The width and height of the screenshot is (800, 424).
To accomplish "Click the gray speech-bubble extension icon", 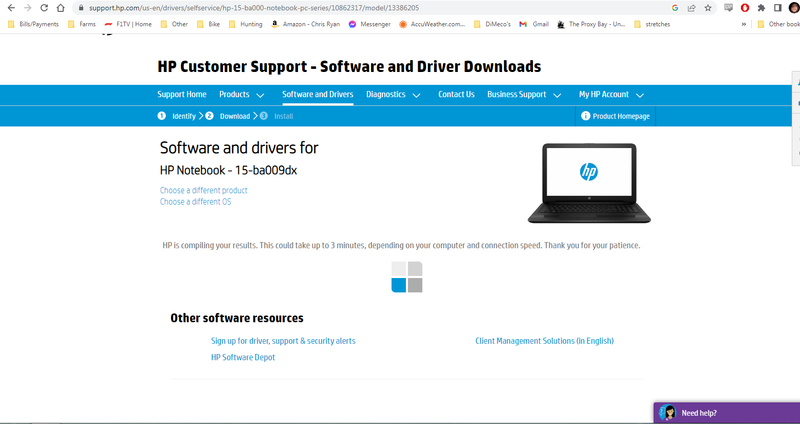I will point(729,8).
